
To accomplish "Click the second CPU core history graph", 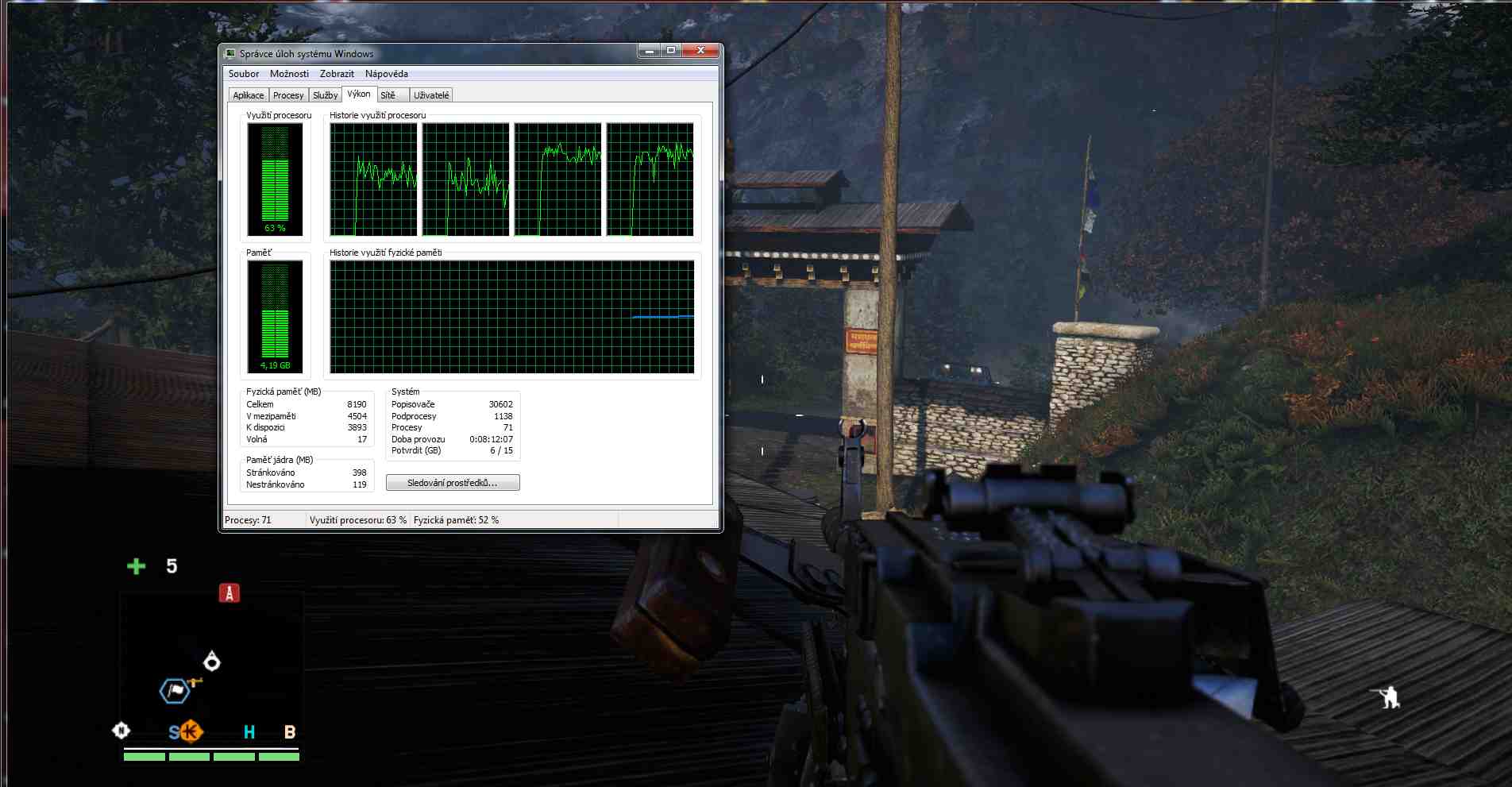I will tap(465, 179).
